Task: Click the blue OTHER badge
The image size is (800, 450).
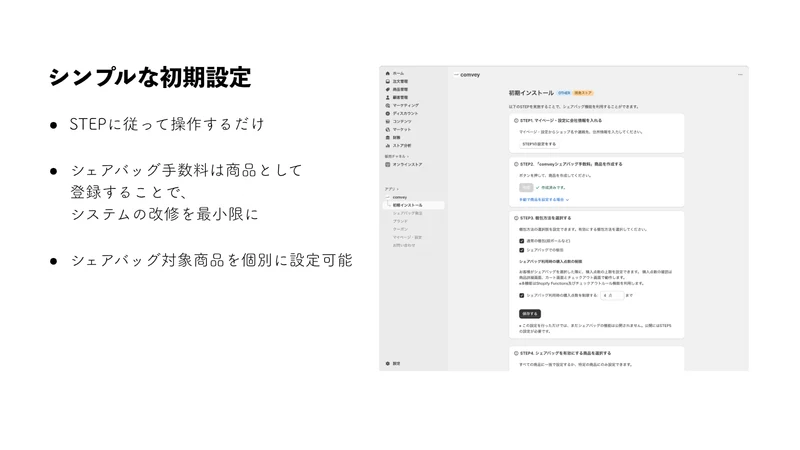Action: (564, 93)
